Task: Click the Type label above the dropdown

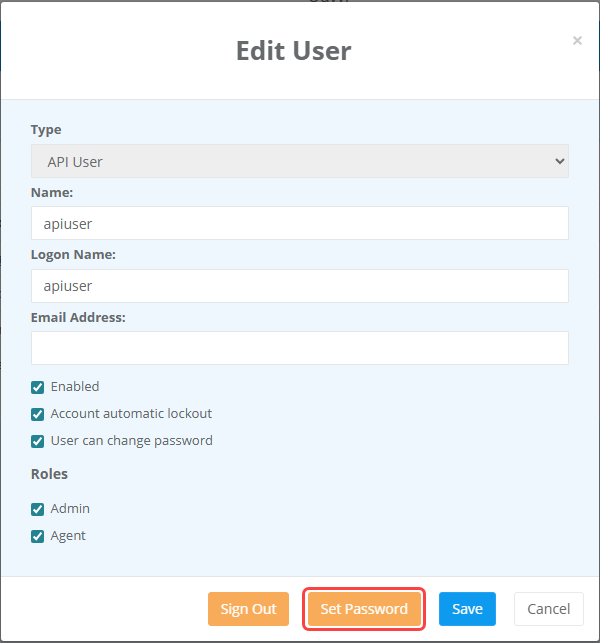Action: coord(46,130)
